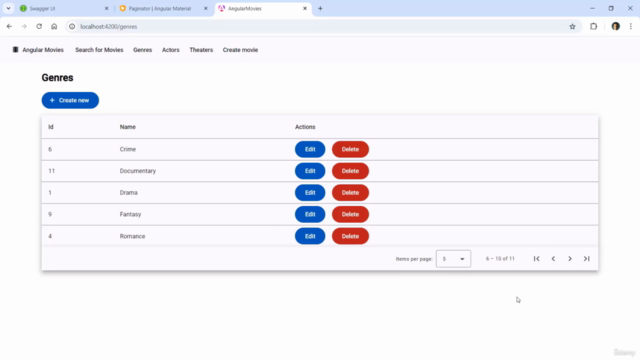
Task: Click the browser back arrow
Action: [9, 27]
